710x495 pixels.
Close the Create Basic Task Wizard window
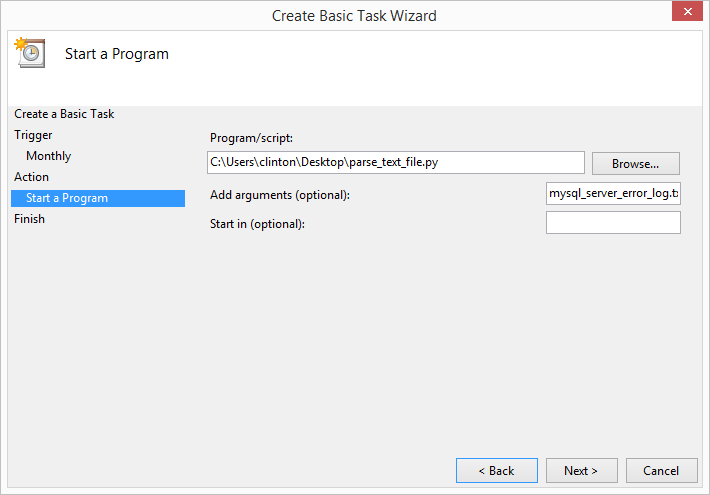(x=687, y=11)
